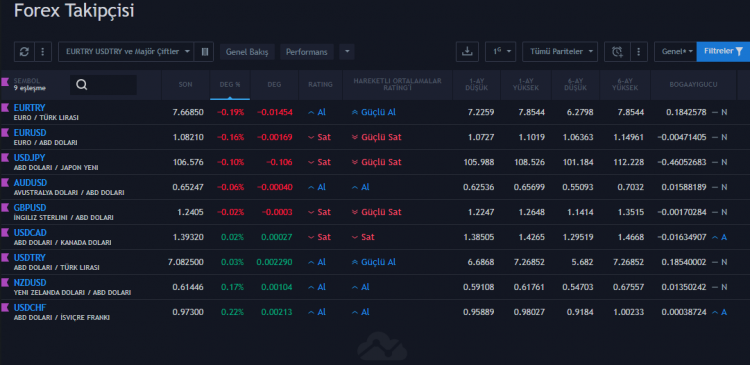750x365 pixels.
Task: Open the three-dot menu beside refresh
Action: (x=43, y=52)
